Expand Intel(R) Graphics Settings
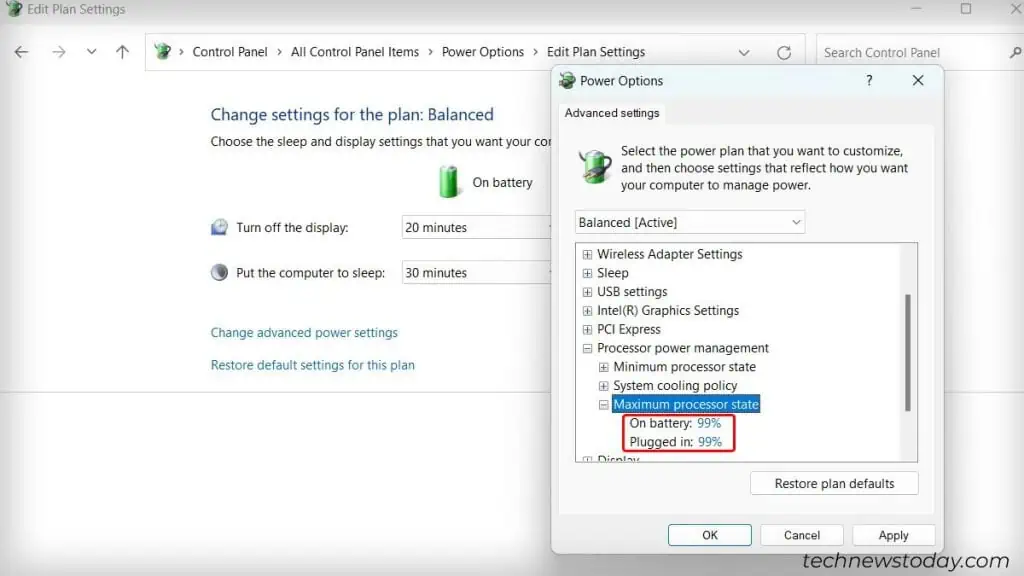The image size is (1024, 576). pos(586,310)
